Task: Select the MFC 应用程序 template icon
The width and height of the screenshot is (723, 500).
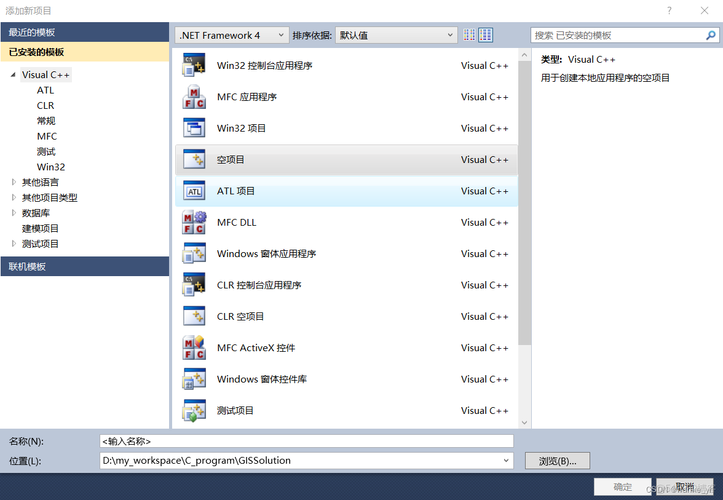Action: [x=194, y=97]
